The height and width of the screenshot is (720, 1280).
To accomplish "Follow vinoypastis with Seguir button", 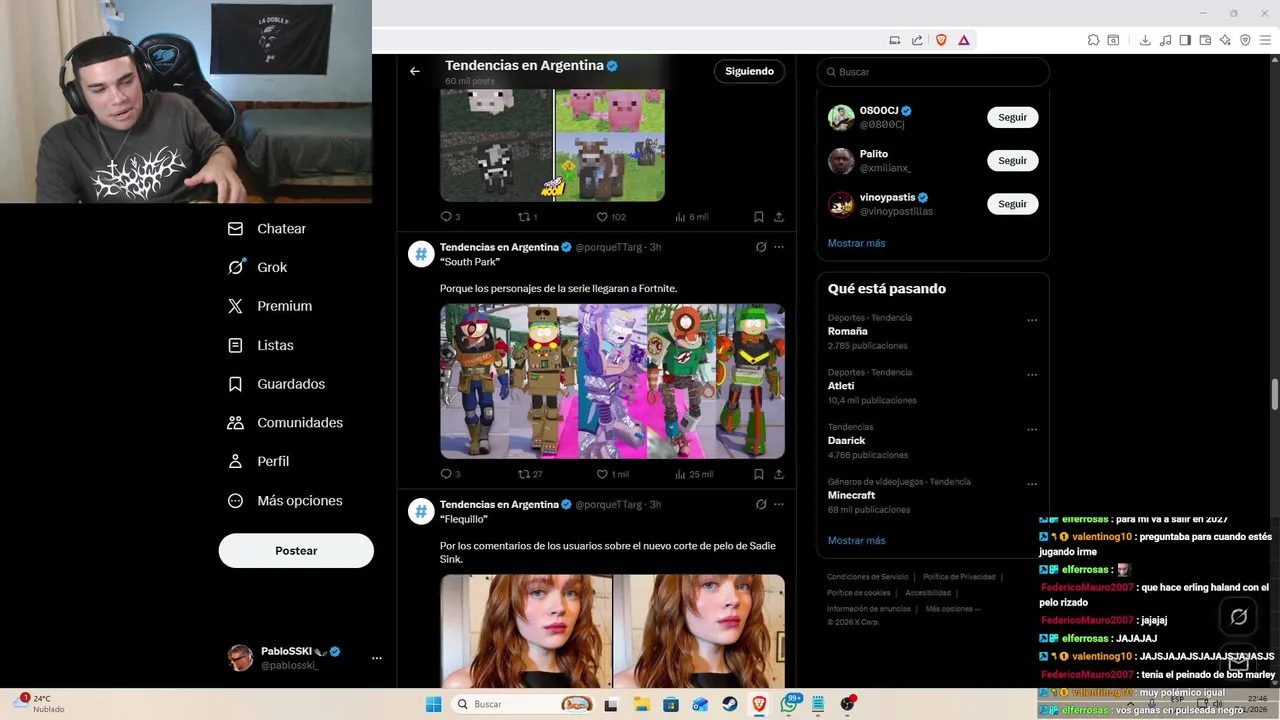I will [x=1012, y=204].
